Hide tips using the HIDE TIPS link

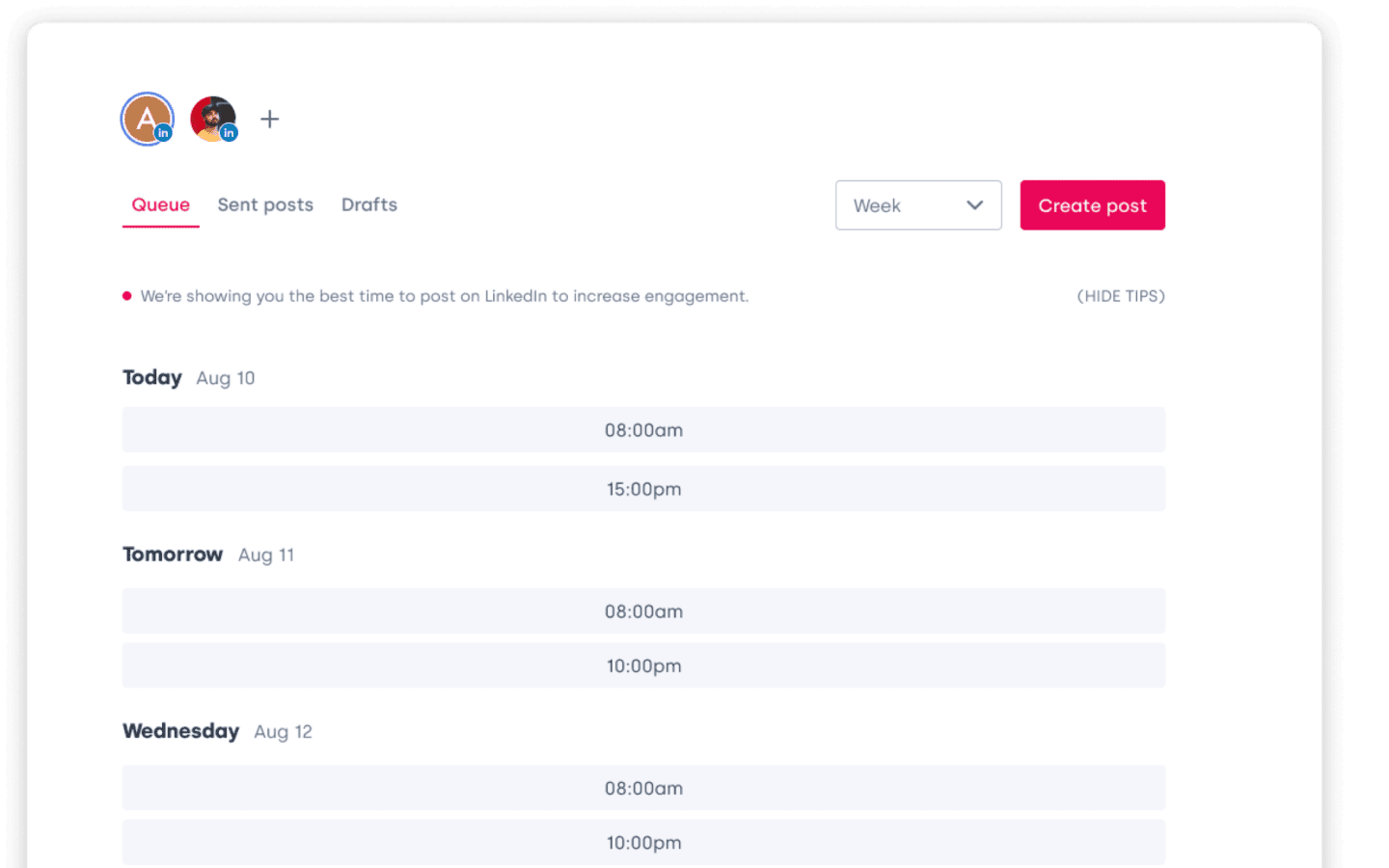[1120, 296]
